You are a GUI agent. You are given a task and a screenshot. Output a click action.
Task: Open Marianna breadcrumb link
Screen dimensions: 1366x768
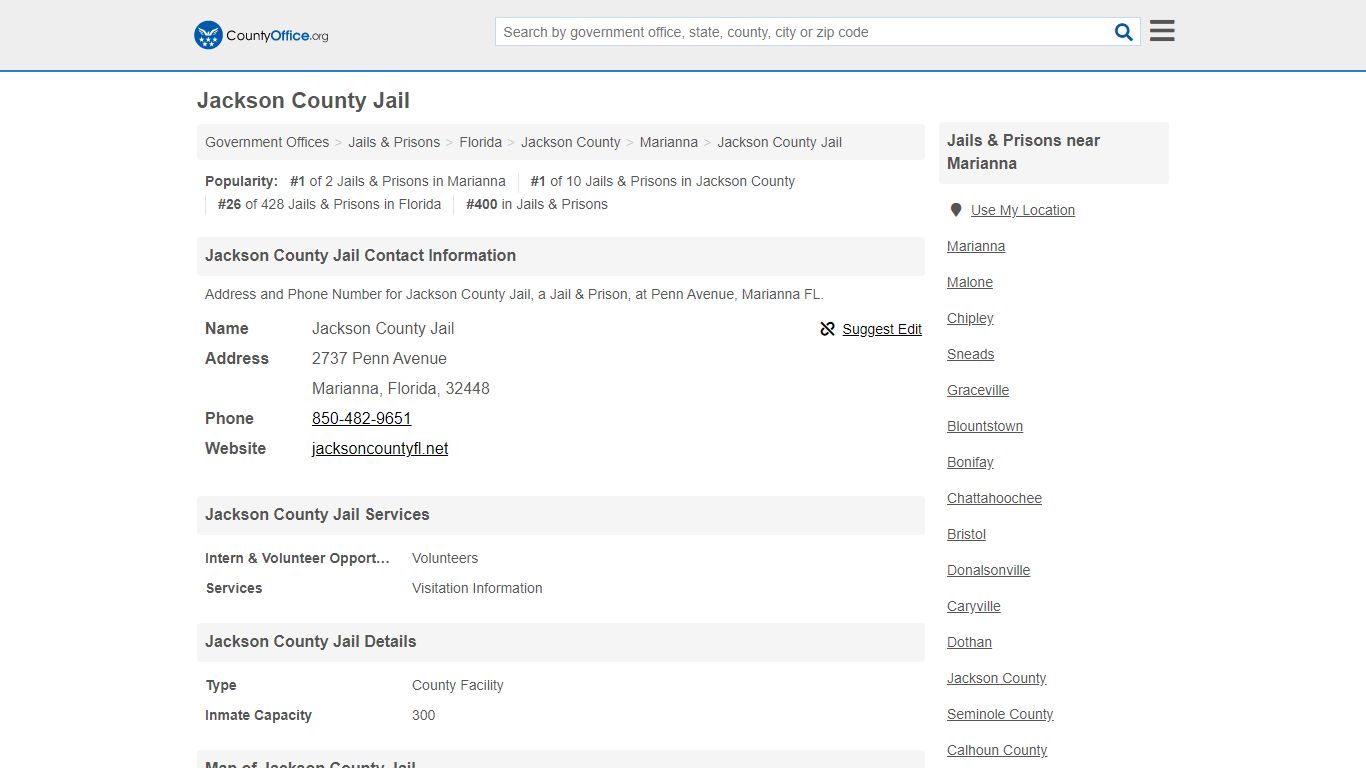tap(669, 142)
